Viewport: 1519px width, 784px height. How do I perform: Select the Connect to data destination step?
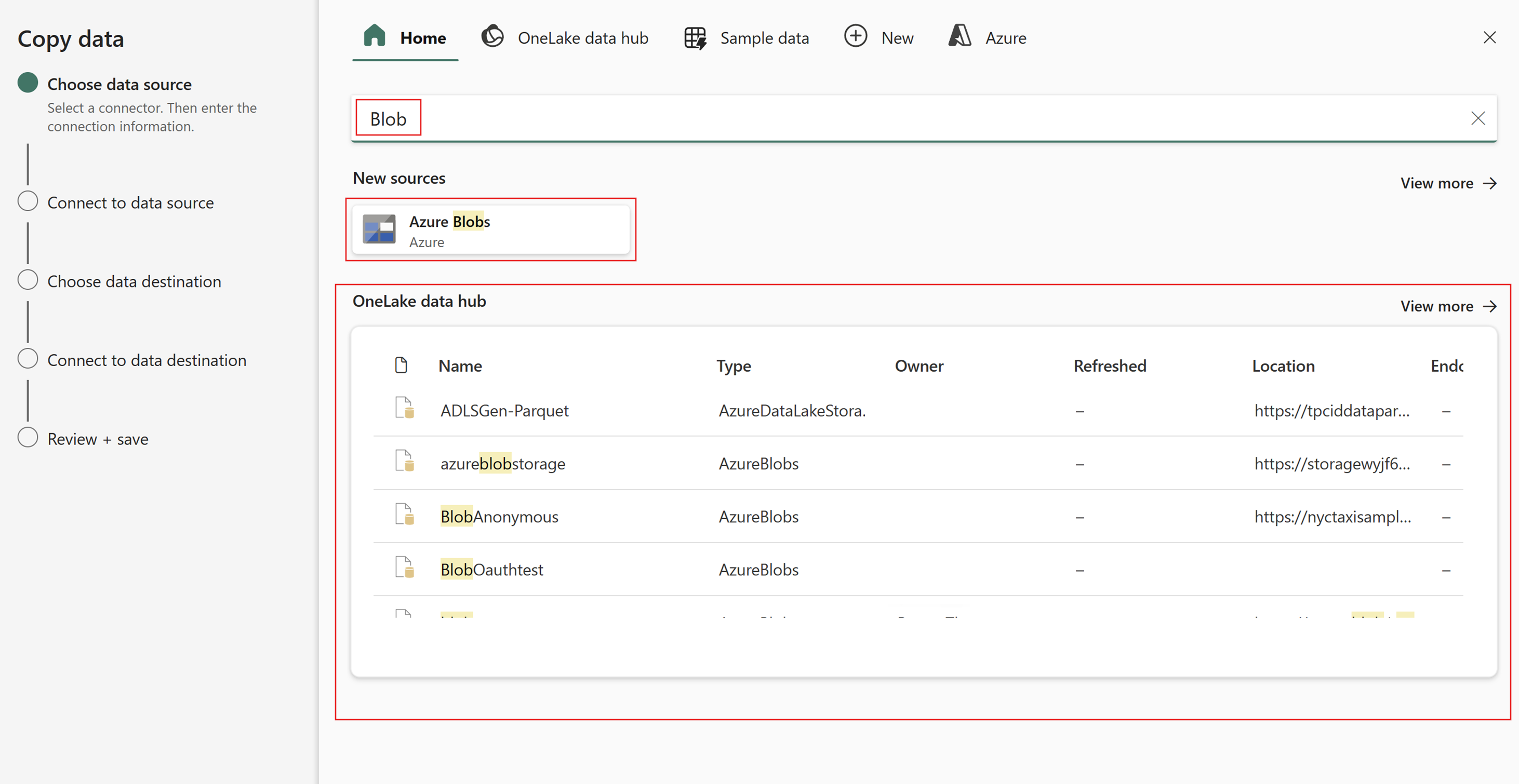tap(147, 361)
